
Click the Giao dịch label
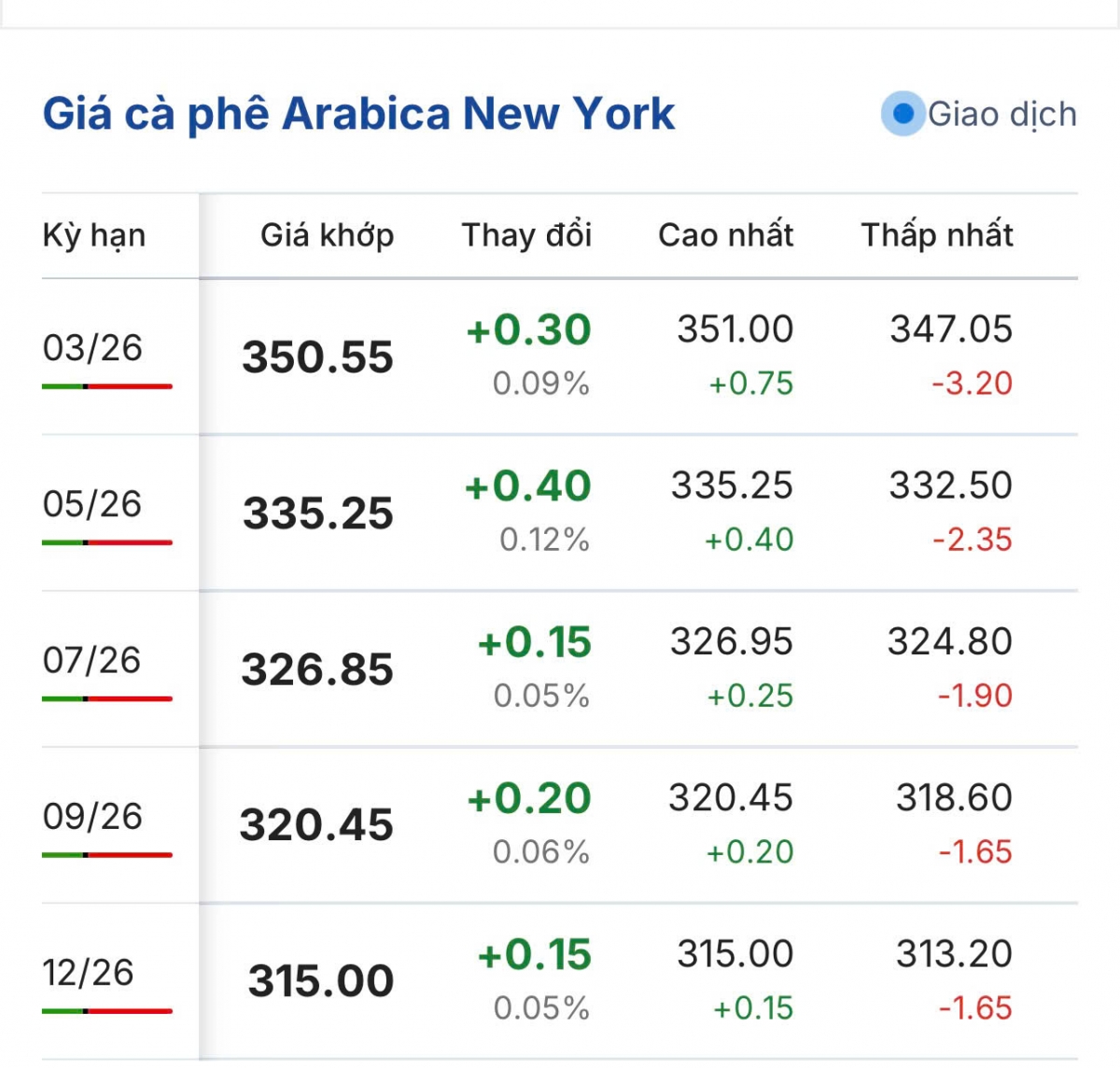[1001, 114]
